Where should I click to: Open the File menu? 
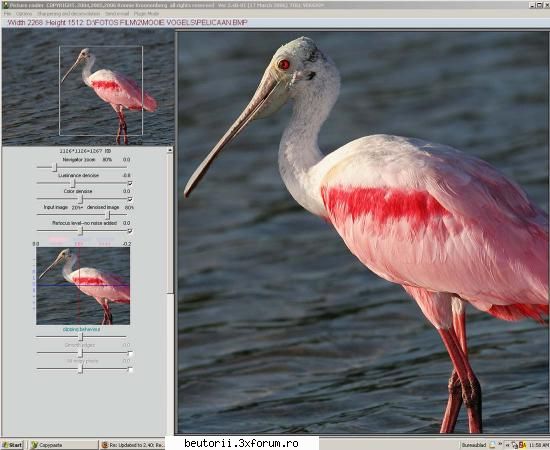7,14
